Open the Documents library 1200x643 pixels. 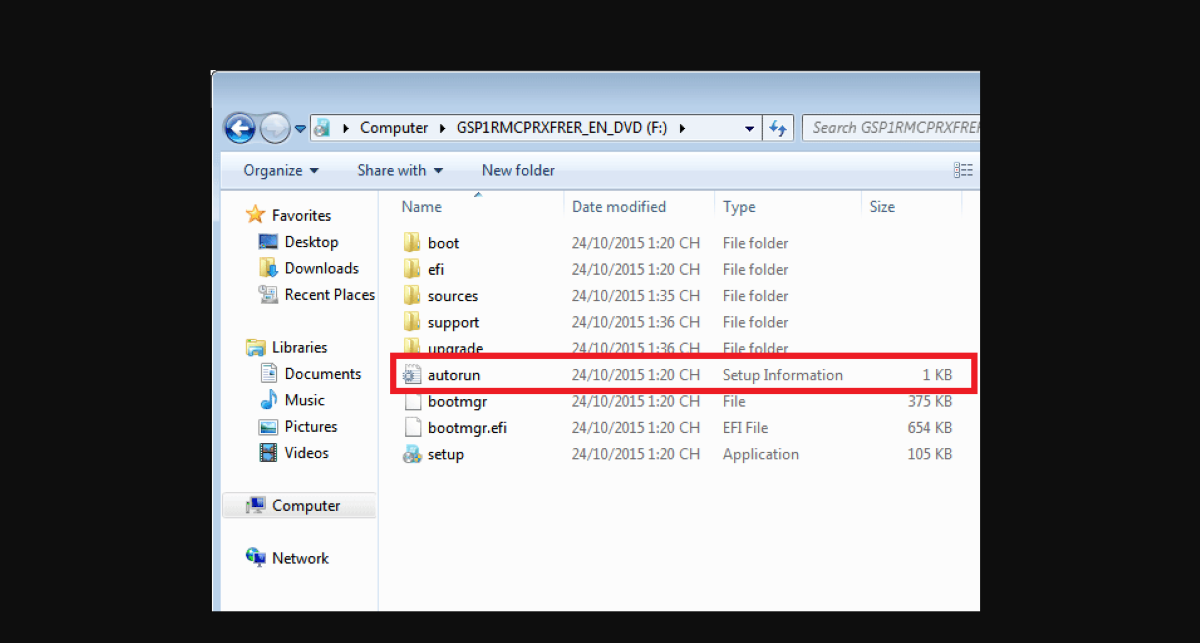(322, 374)
